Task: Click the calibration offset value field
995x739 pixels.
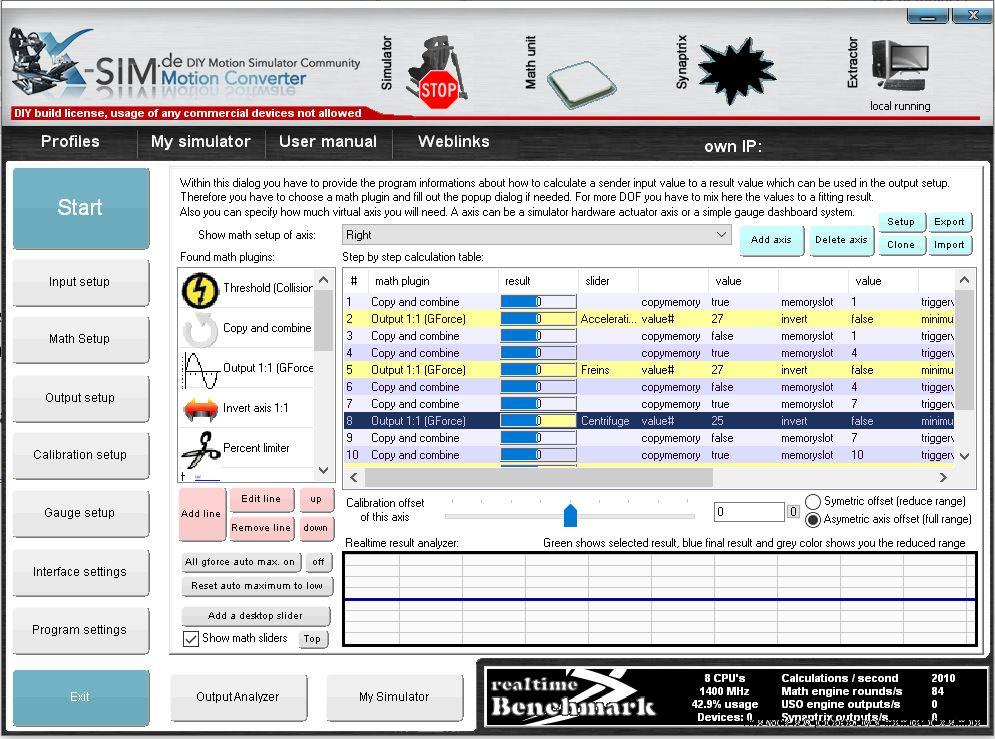Action: [749, 512]
